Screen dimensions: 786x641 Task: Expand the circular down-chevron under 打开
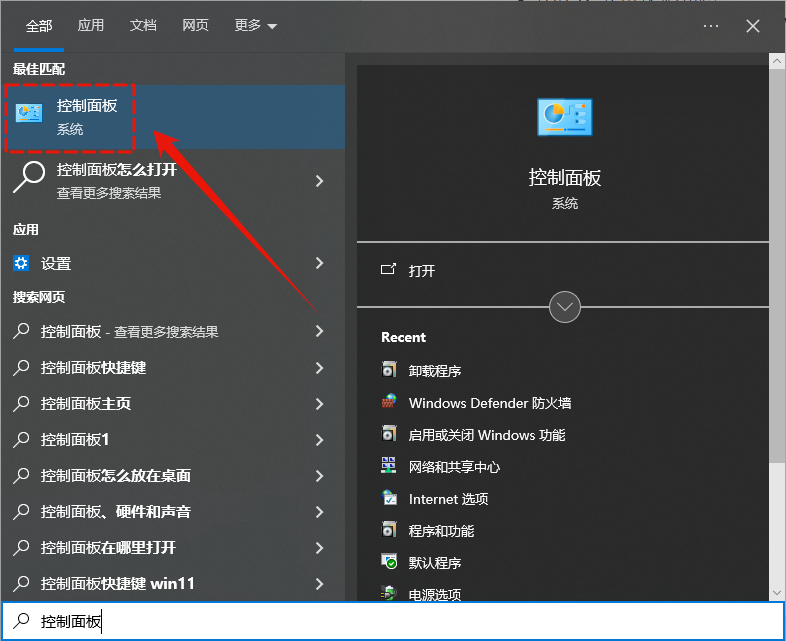565,307
